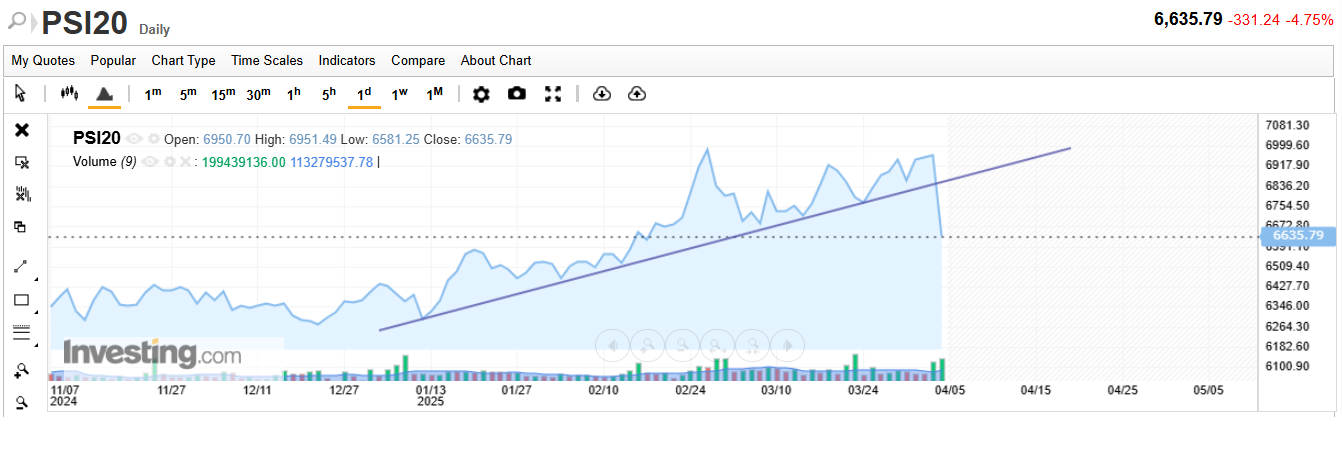Click the search magnifier beside PSI20
Screen dimensions: 1342x472
pos(18,20)
